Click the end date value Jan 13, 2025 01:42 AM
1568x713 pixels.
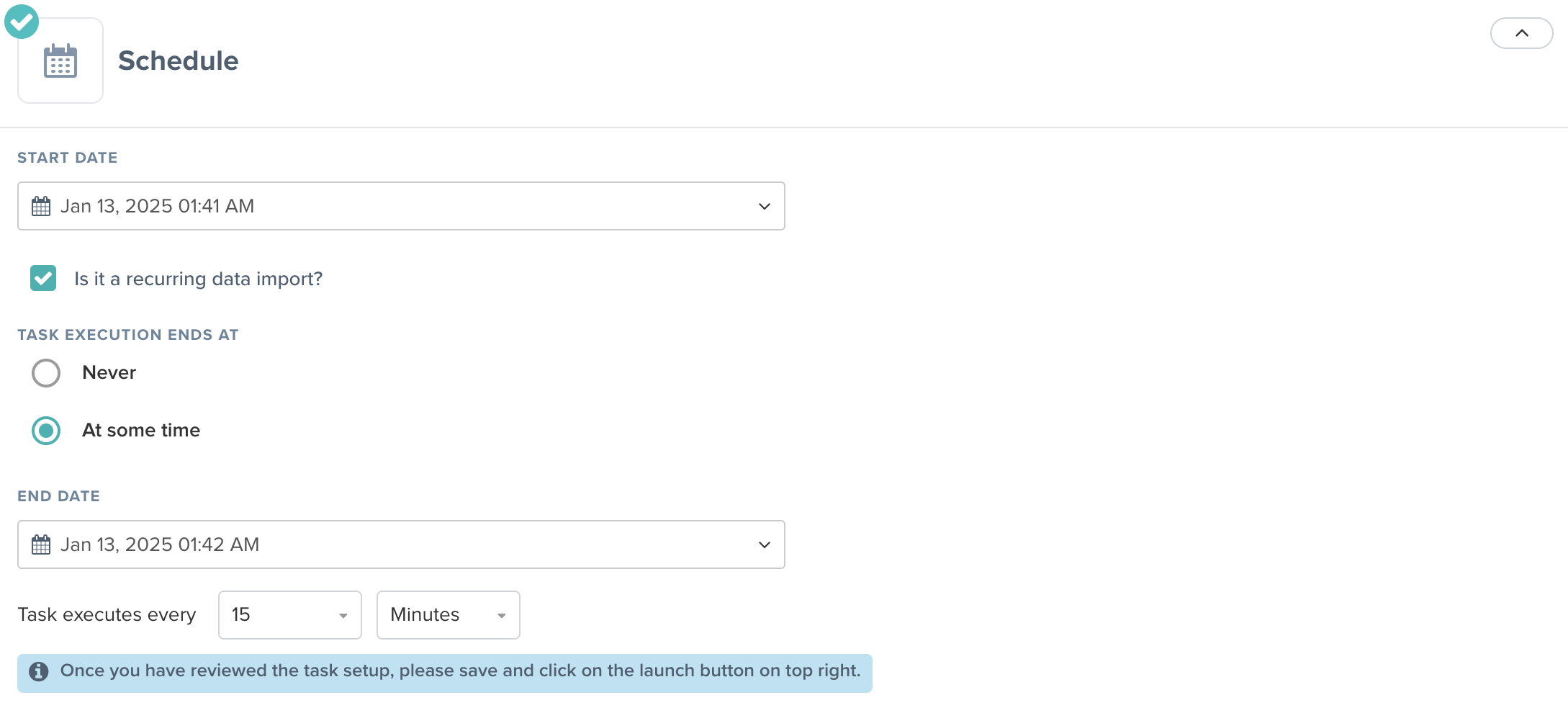click(x=159, y=545)
